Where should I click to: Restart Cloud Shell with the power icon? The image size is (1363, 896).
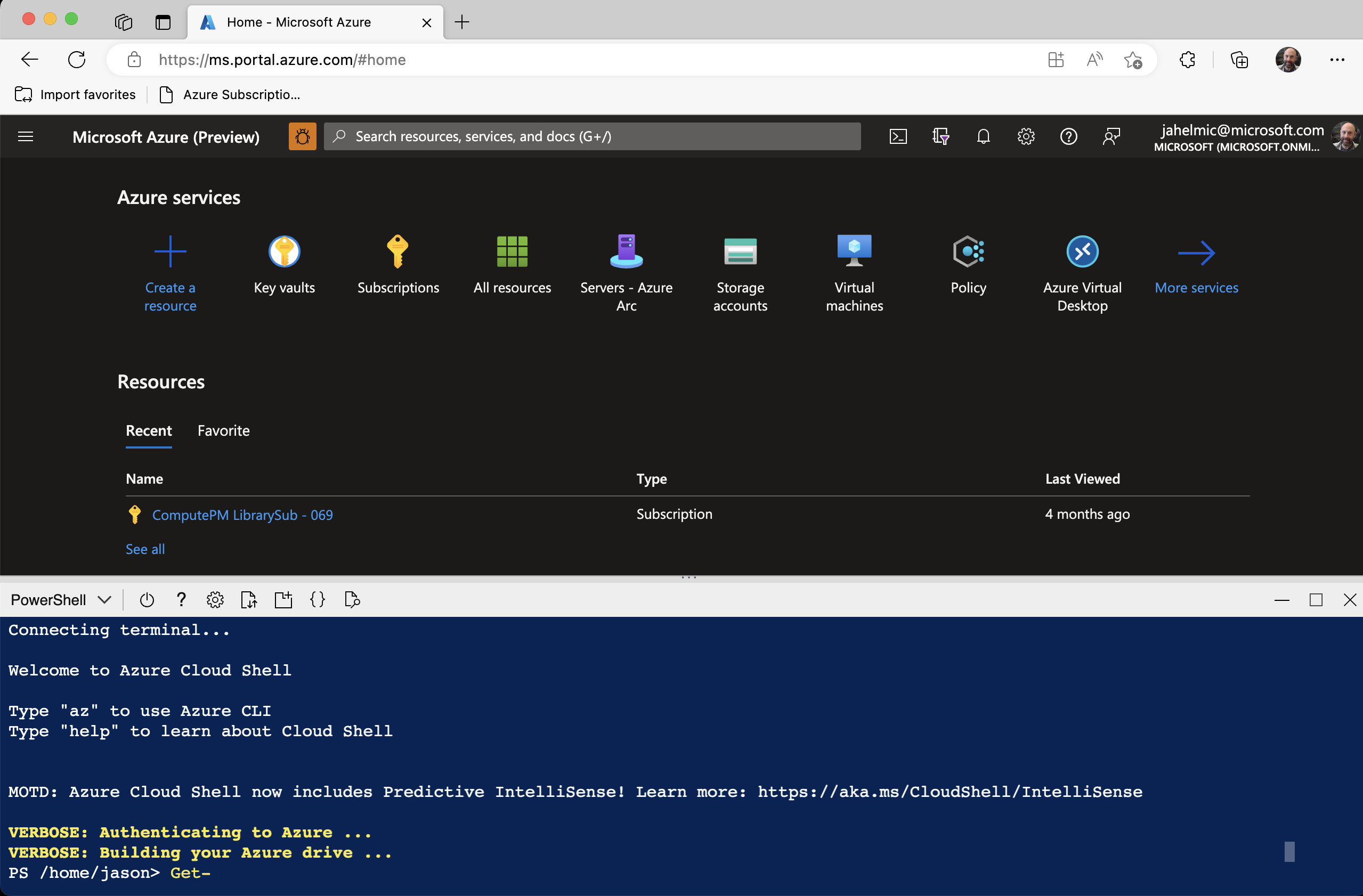click(x=147, y=599)
